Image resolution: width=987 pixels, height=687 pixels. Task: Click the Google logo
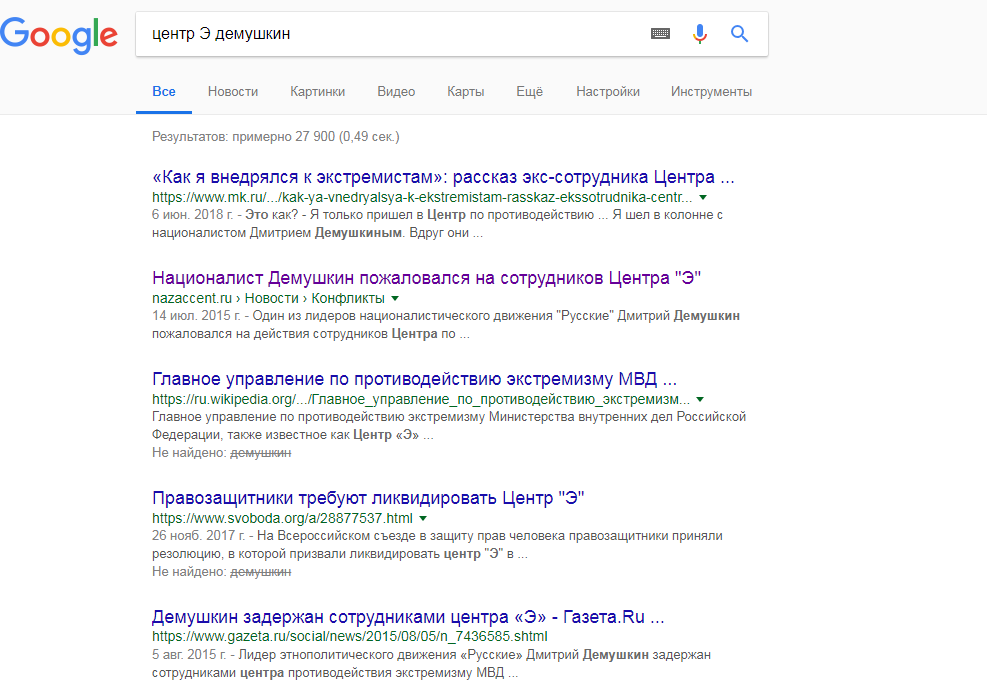point(59,35)
